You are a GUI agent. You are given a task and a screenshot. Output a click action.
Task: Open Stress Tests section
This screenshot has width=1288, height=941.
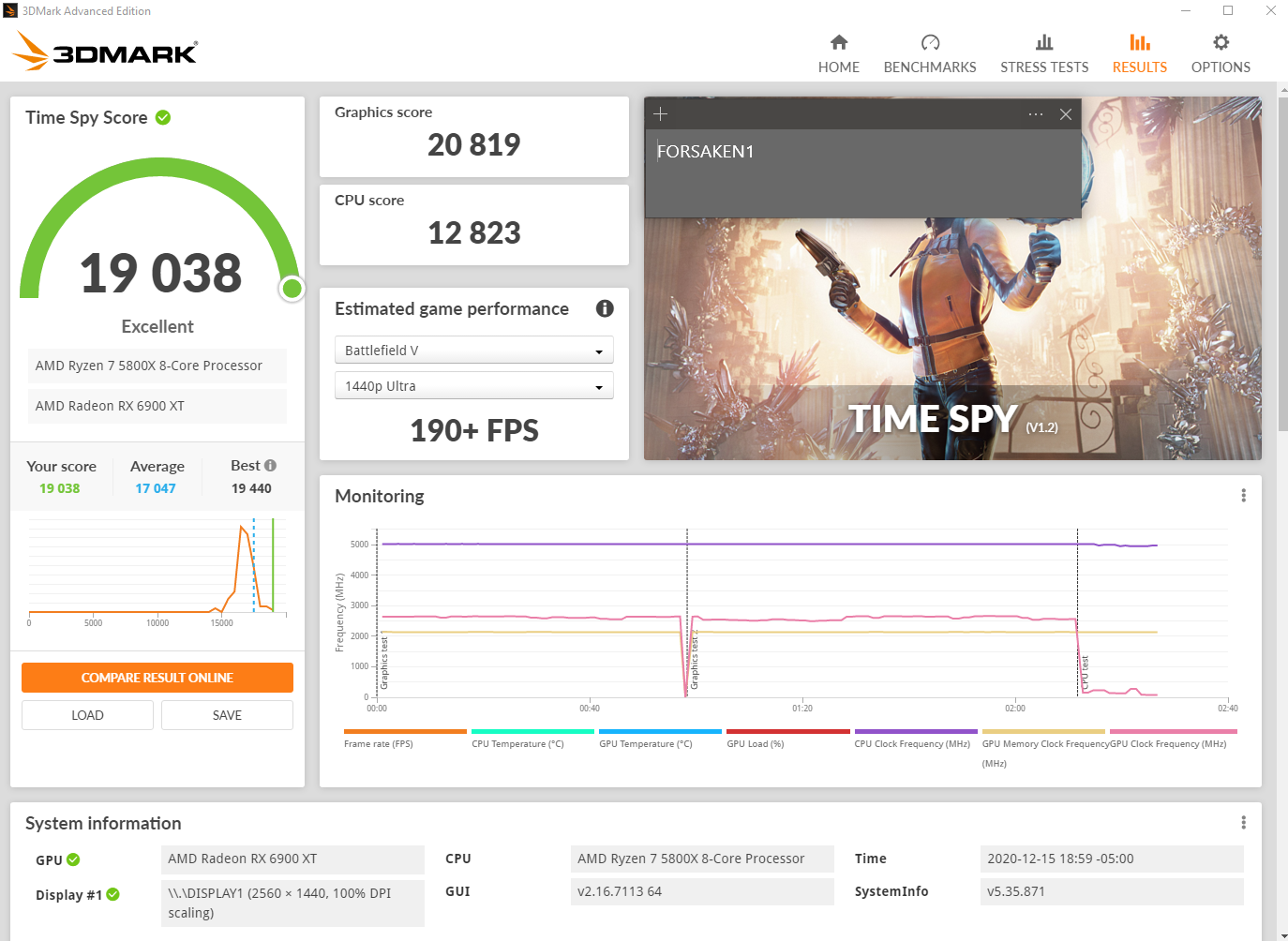click(1043, 54)
